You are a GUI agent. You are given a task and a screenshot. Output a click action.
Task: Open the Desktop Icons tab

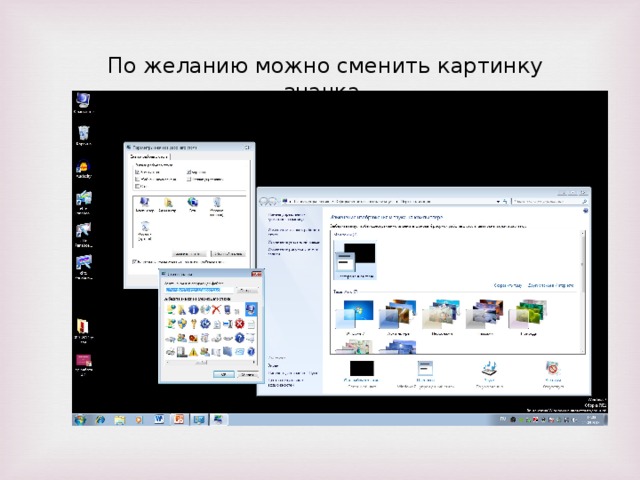[149, 156]
